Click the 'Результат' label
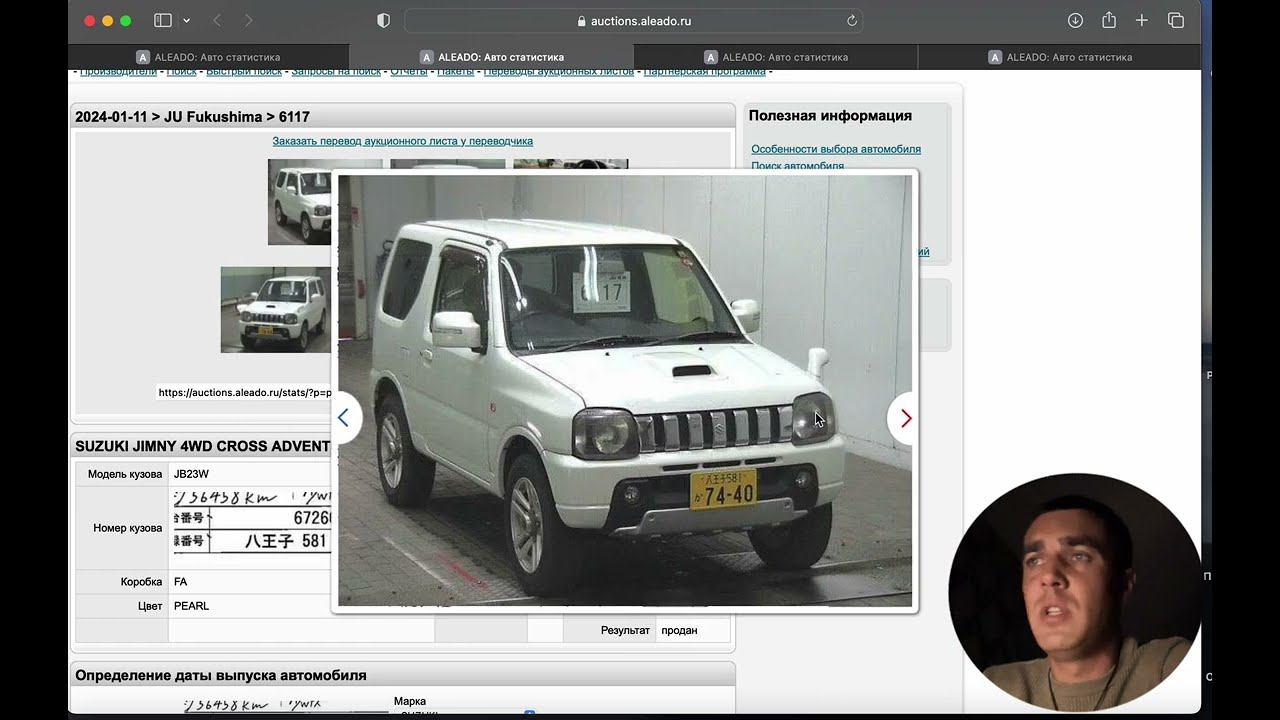The image size is (1280, 720). tap(625, 630)
